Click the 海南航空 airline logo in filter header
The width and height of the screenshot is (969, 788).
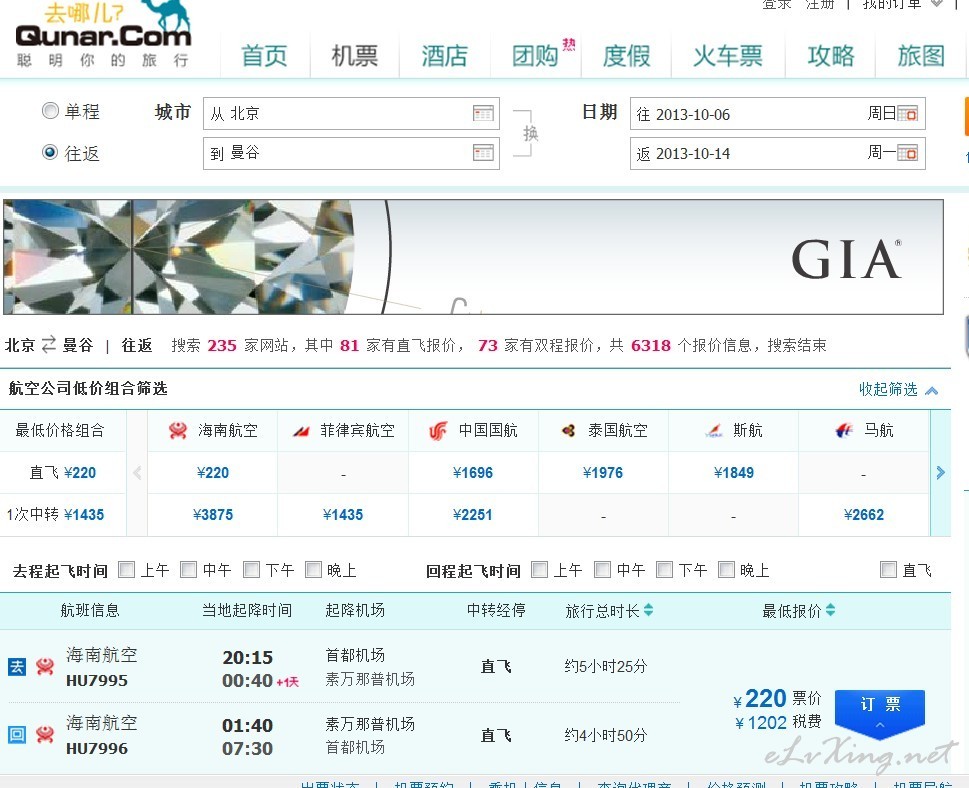(178, 430)
